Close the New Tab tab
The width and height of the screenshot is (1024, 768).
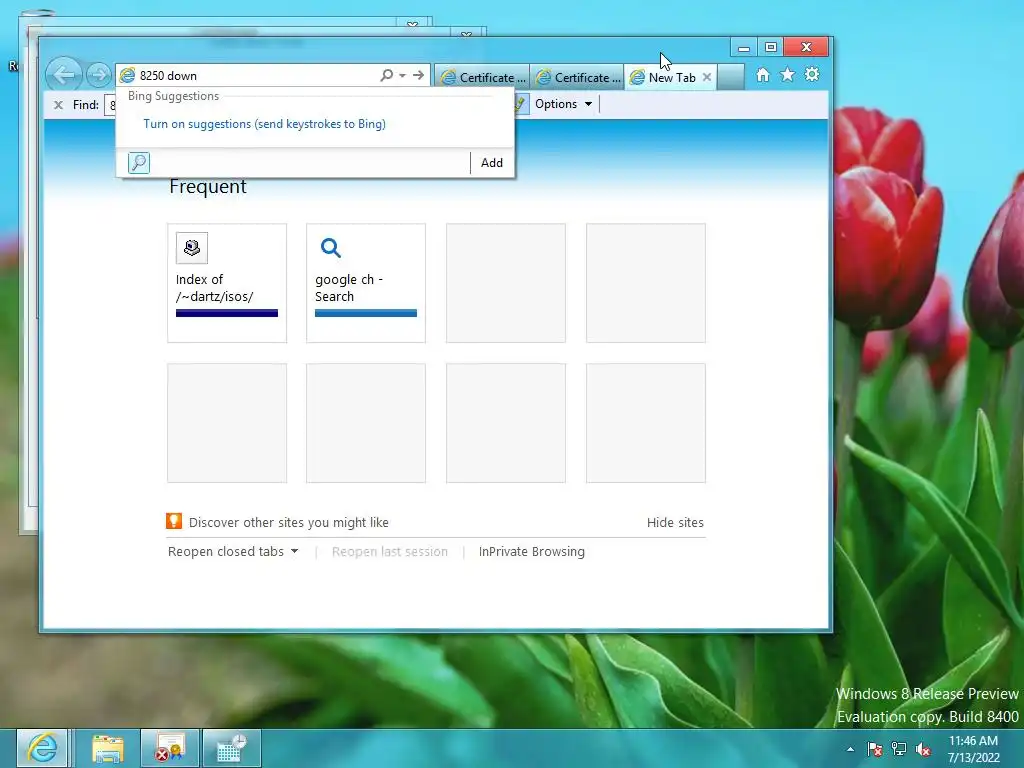pos(707,77)
